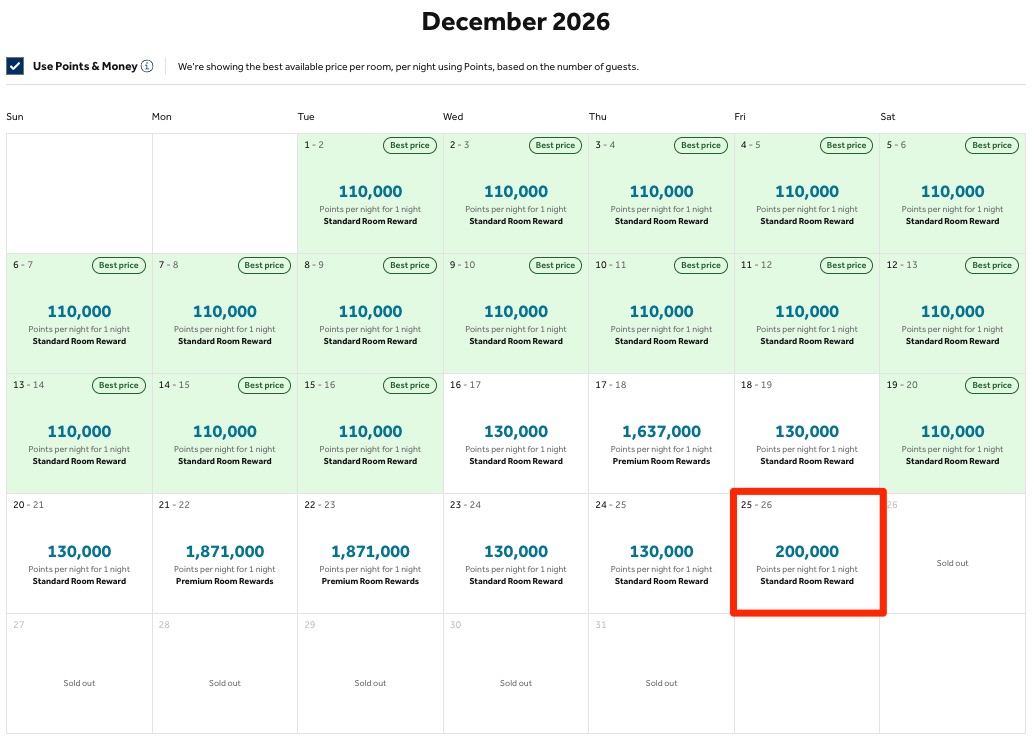
Task: Click the 110,000 points price on December 6
Action: 79,311
